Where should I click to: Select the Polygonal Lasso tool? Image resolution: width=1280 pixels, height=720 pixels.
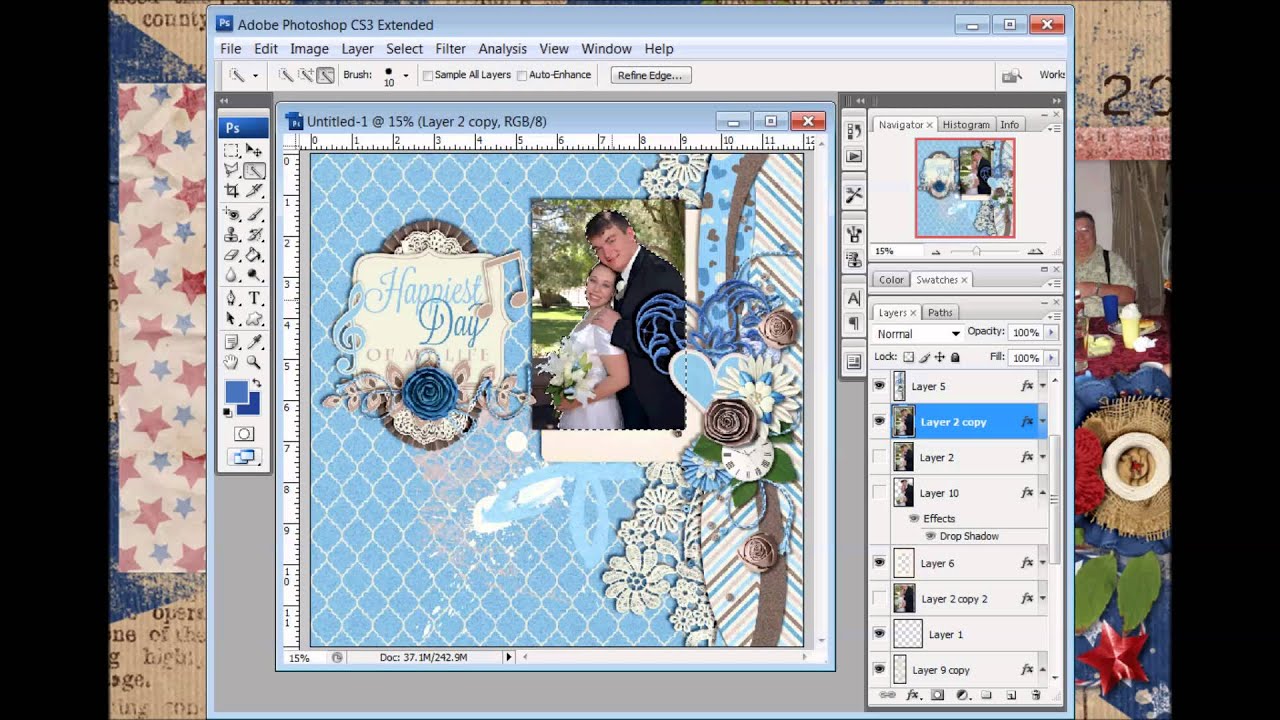232,171
